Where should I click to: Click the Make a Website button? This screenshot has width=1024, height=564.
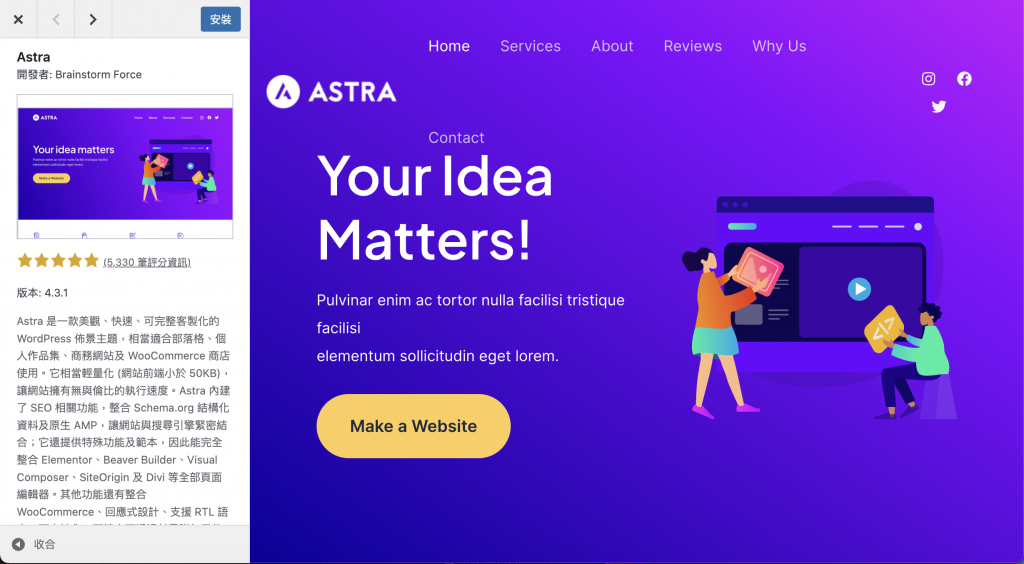[413, 426]
